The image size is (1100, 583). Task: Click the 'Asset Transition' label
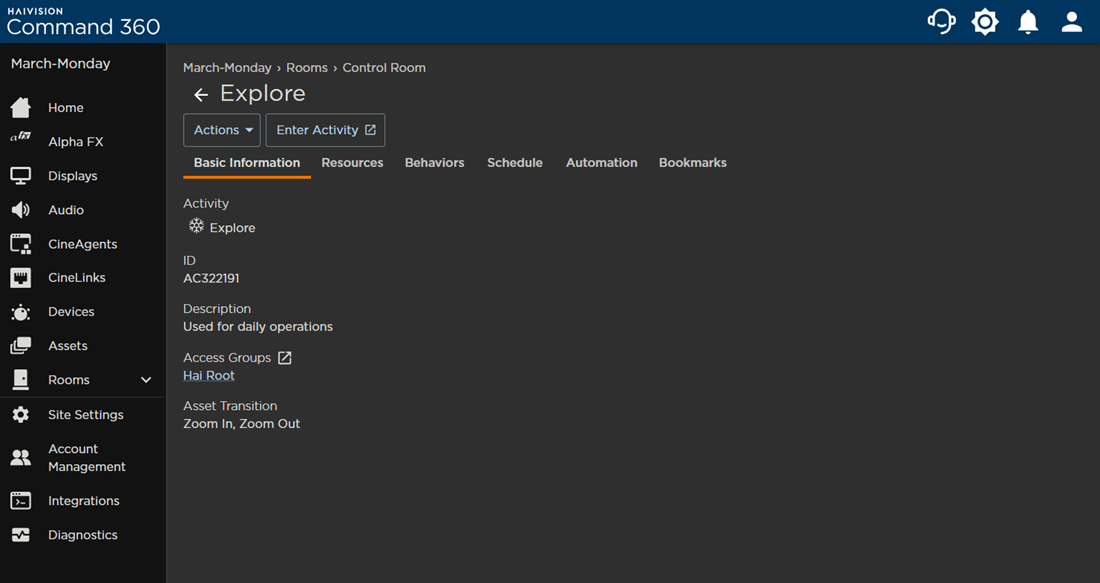pyautogui.click(x=230, y=406)
